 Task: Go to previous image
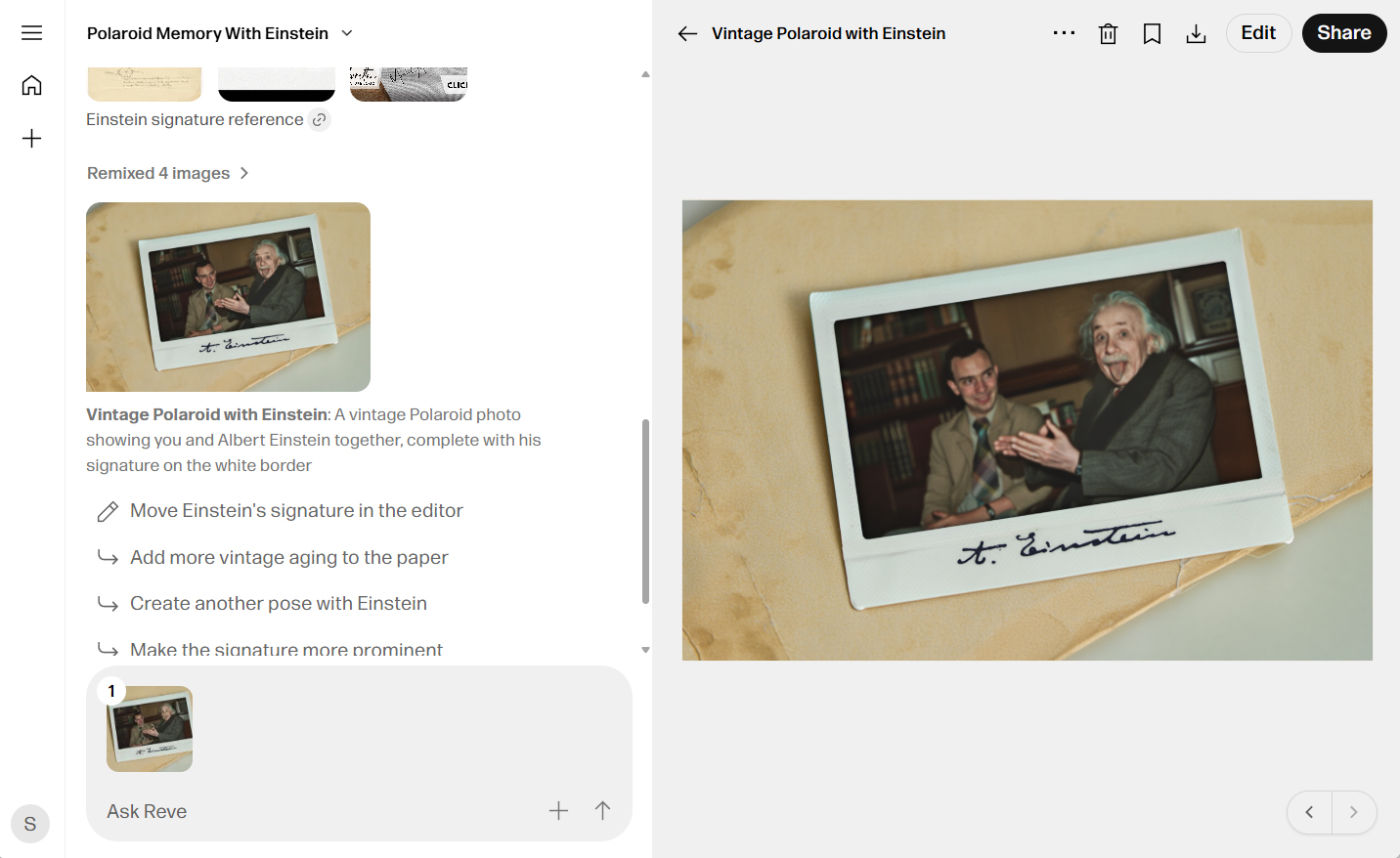(x=1309, y=812)
